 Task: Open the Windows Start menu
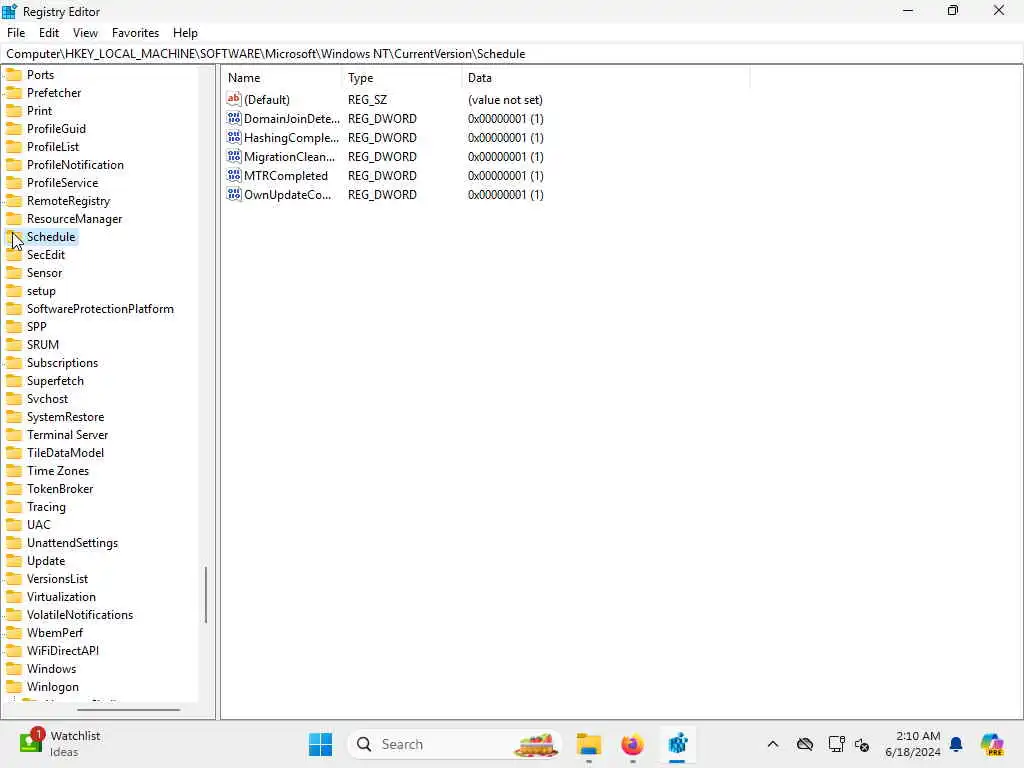(320, 744)
